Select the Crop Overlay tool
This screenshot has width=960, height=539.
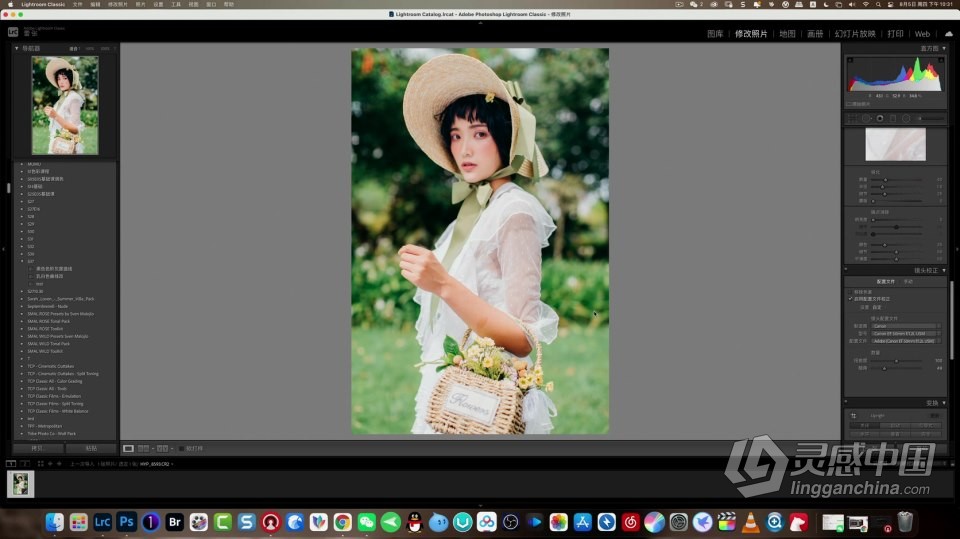point(852,118)
